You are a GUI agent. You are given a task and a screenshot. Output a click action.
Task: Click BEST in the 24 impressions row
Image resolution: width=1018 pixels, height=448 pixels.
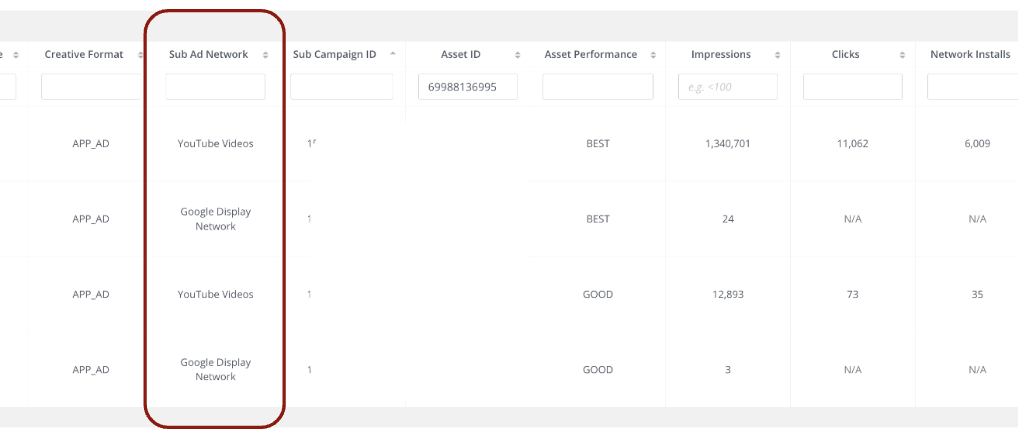[598, 219]
